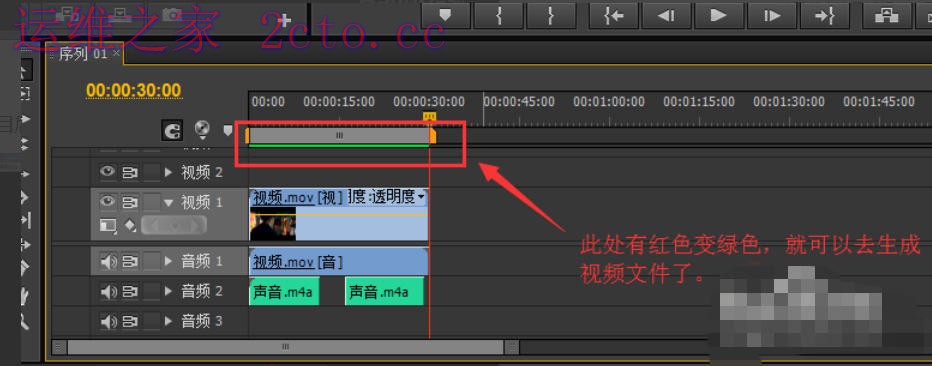Open Set Display Style for 视频 1
The image size is (932, 366).
click(108, 226)
